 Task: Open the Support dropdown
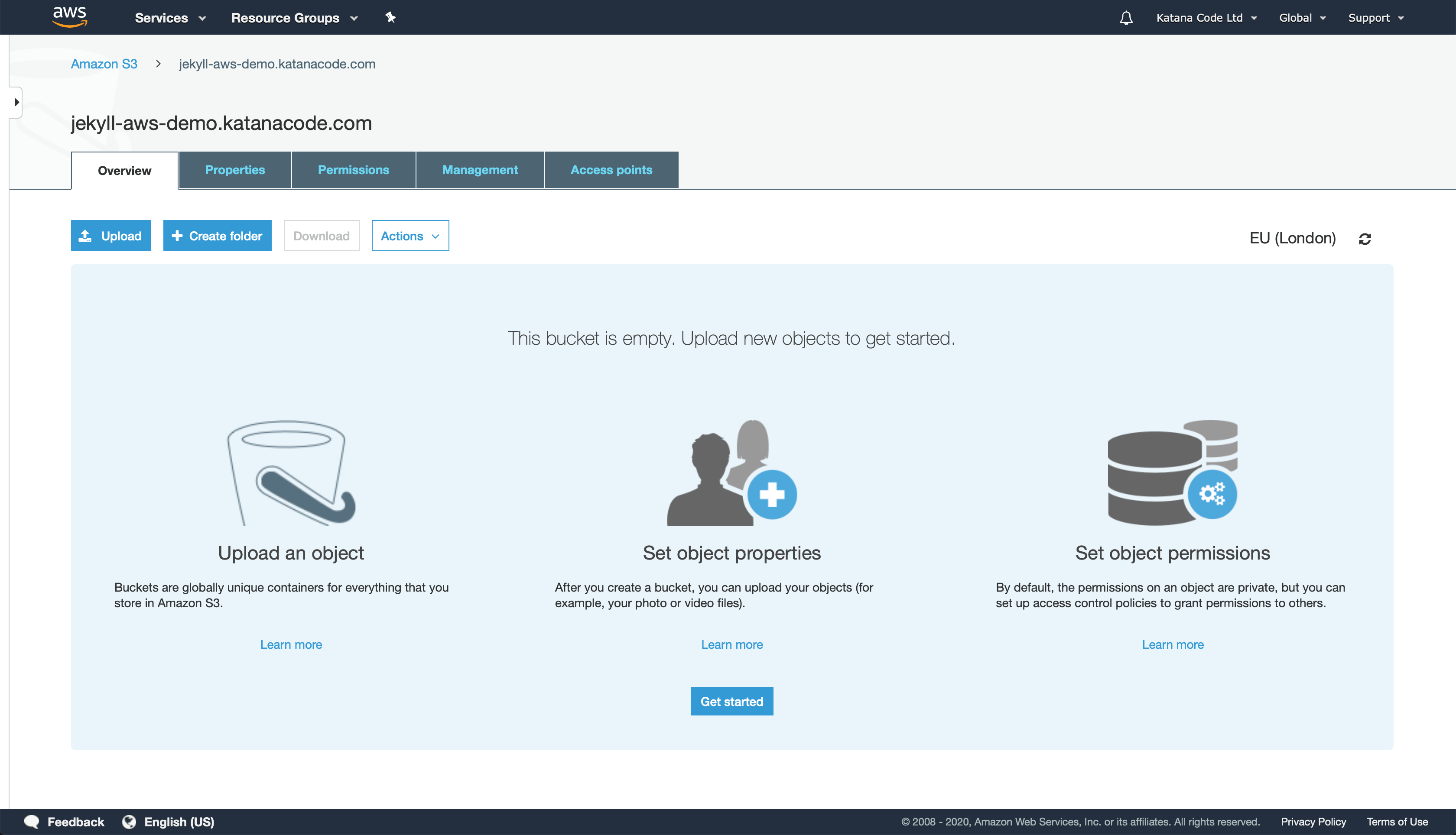pos(1376,17)
